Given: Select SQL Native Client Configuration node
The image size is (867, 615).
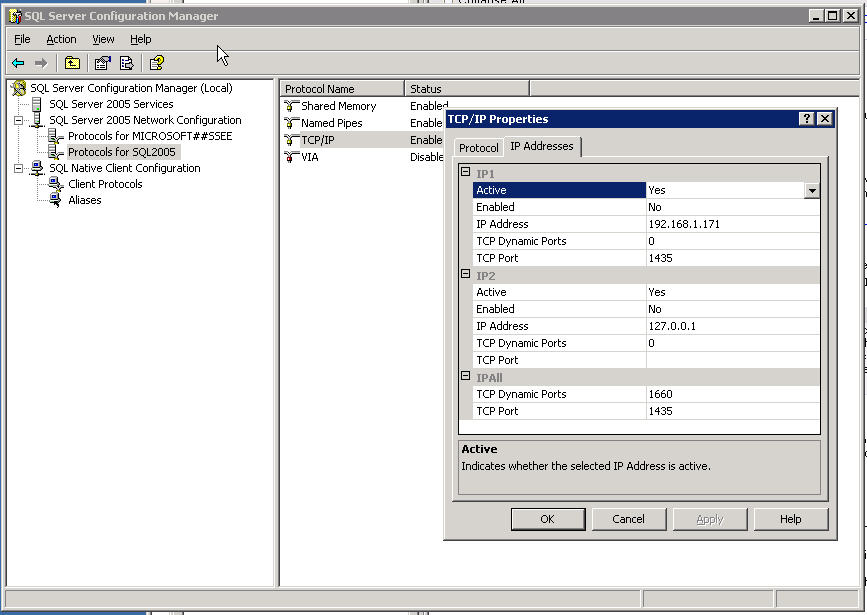Looking at the screenshot, I should (x=124, y=168).
